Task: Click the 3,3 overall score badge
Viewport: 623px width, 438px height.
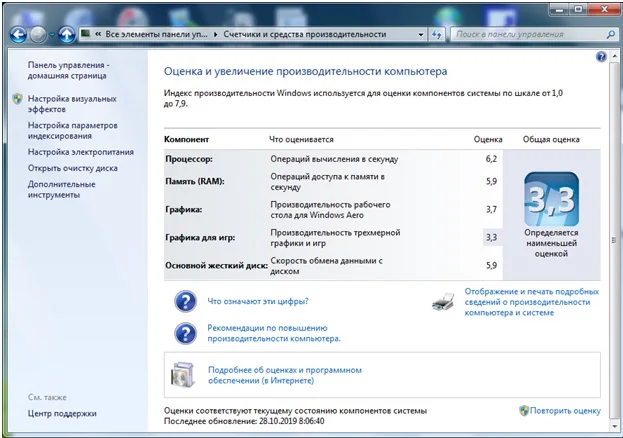Action: click(551, 199)
